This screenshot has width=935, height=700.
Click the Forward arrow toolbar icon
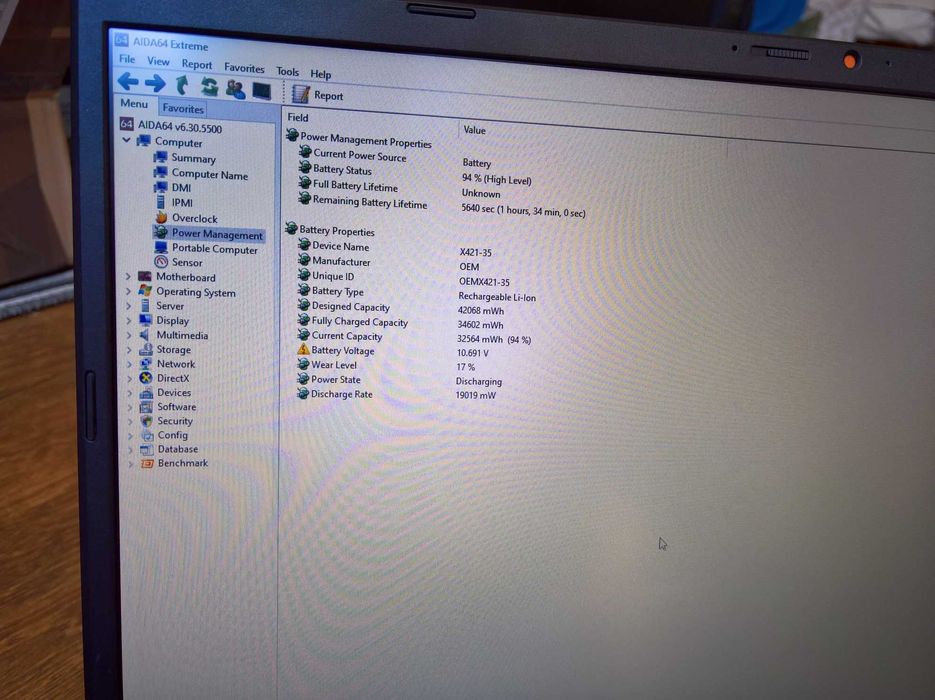pos(155,83)
